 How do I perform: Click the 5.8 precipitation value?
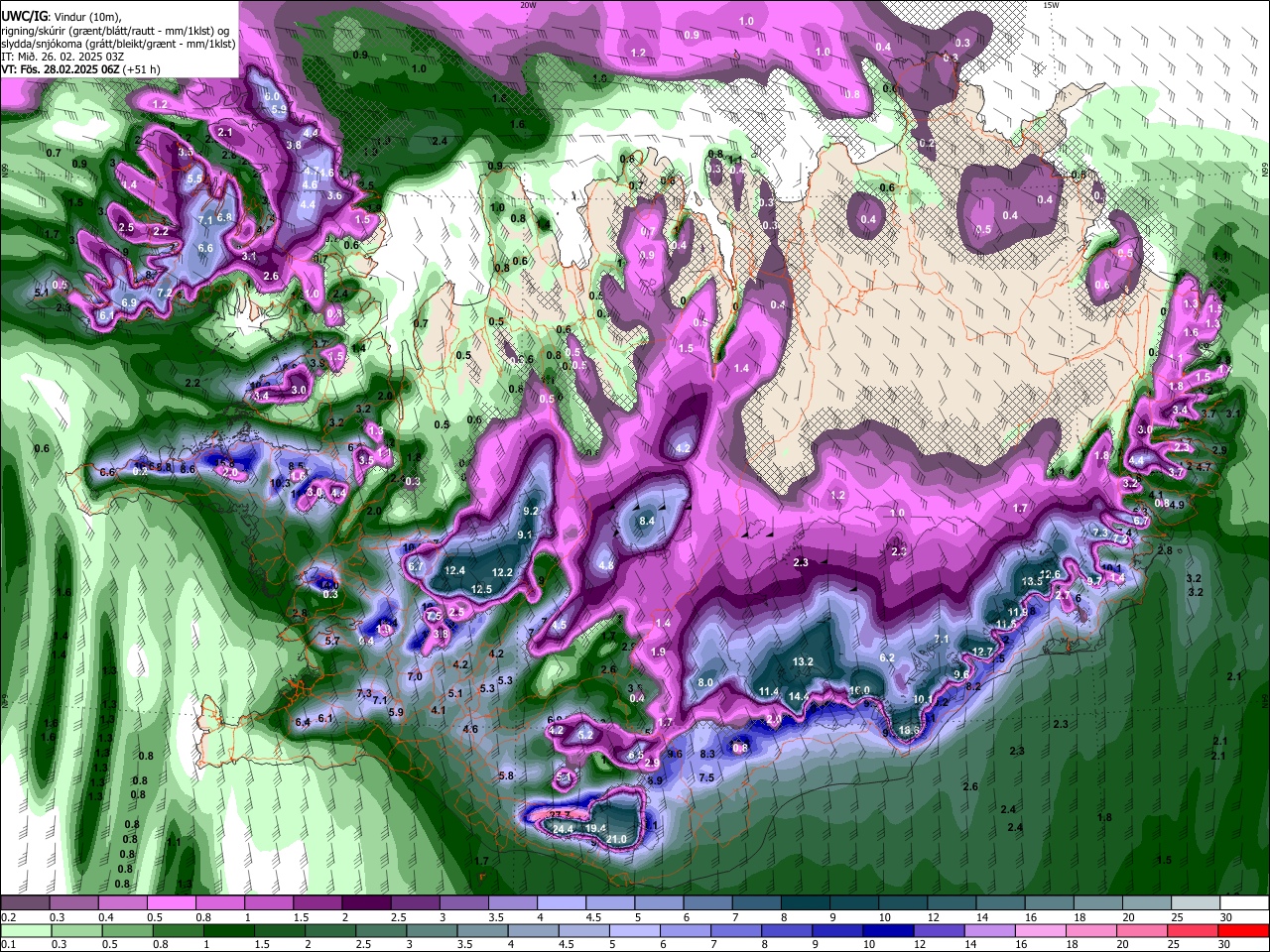coord(506,775)
